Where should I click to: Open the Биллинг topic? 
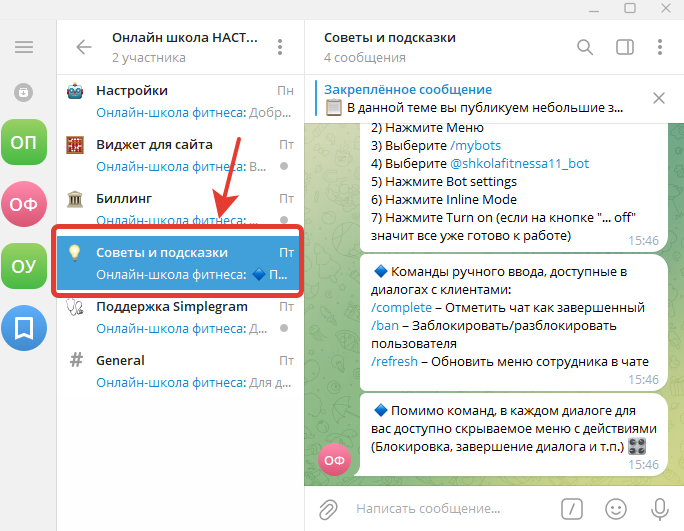[180, 209]
